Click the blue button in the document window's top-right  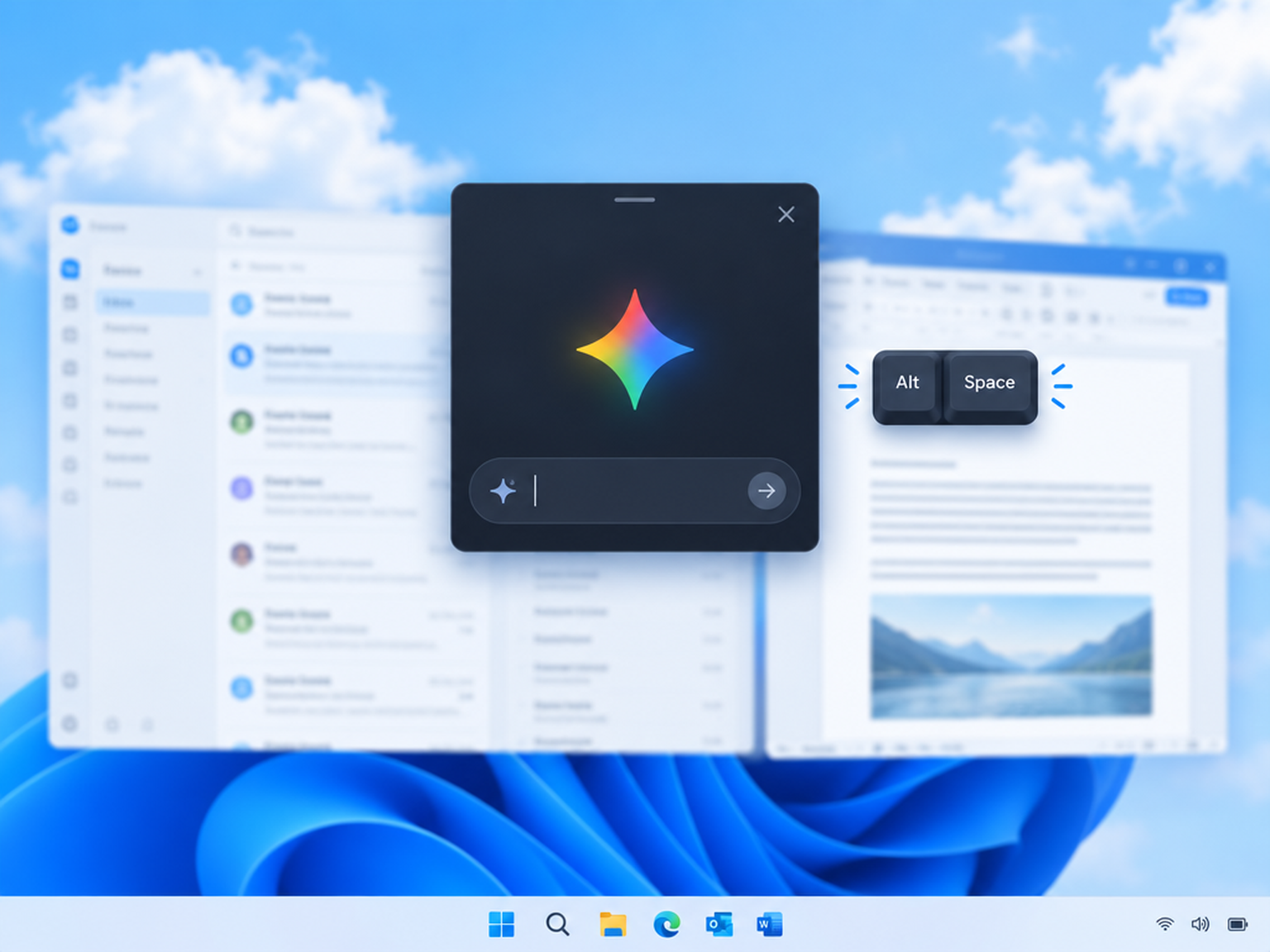pos(1186,297)
